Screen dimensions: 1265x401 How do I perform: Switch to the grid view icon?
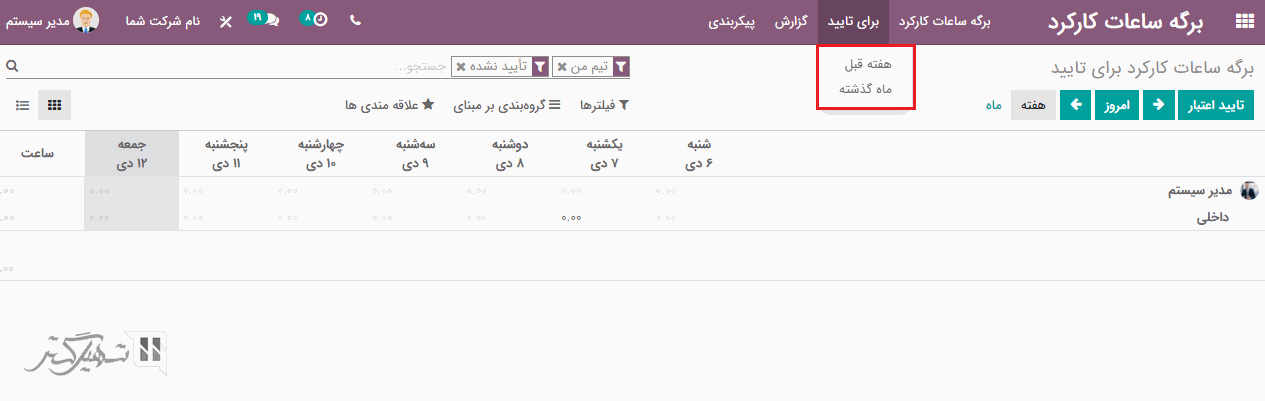point(55,105)
